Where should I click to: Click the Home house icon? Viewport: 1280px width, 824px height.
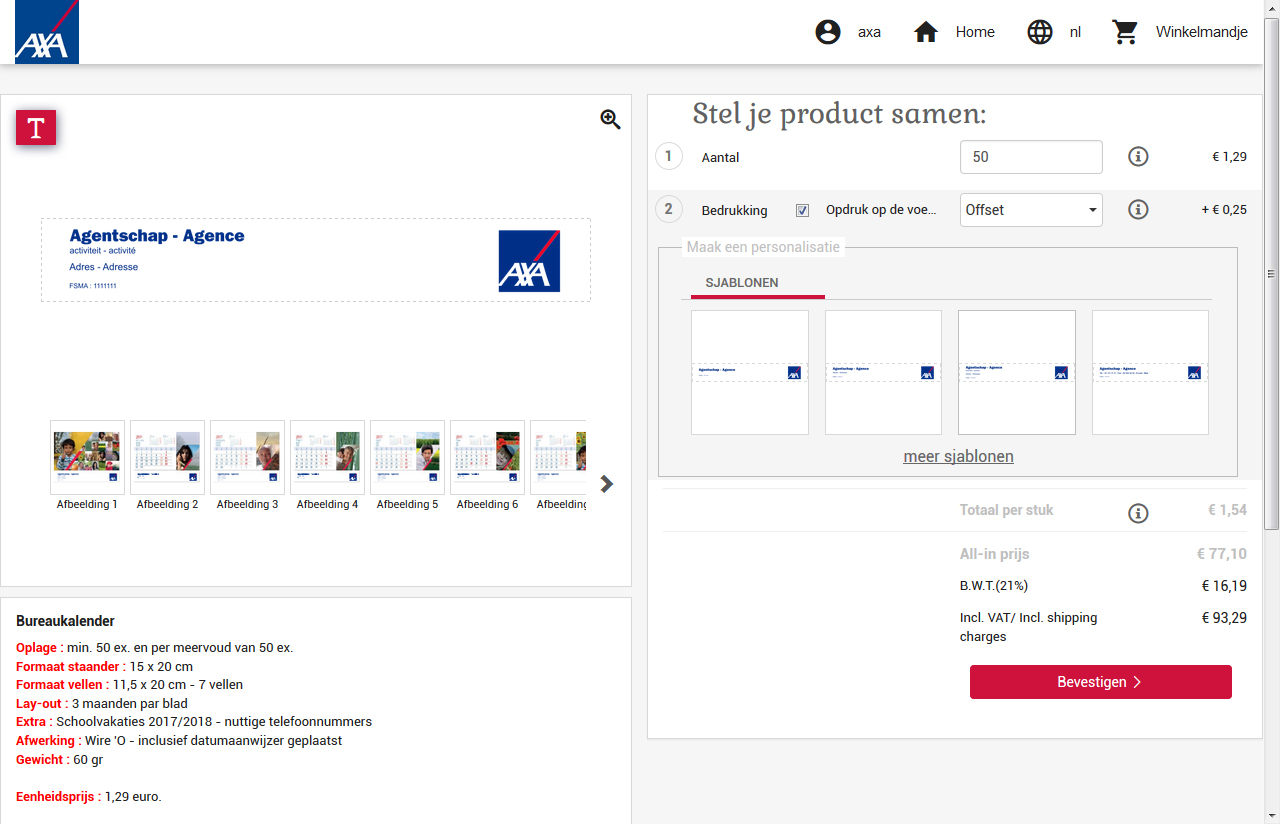(x=926, y=32)
